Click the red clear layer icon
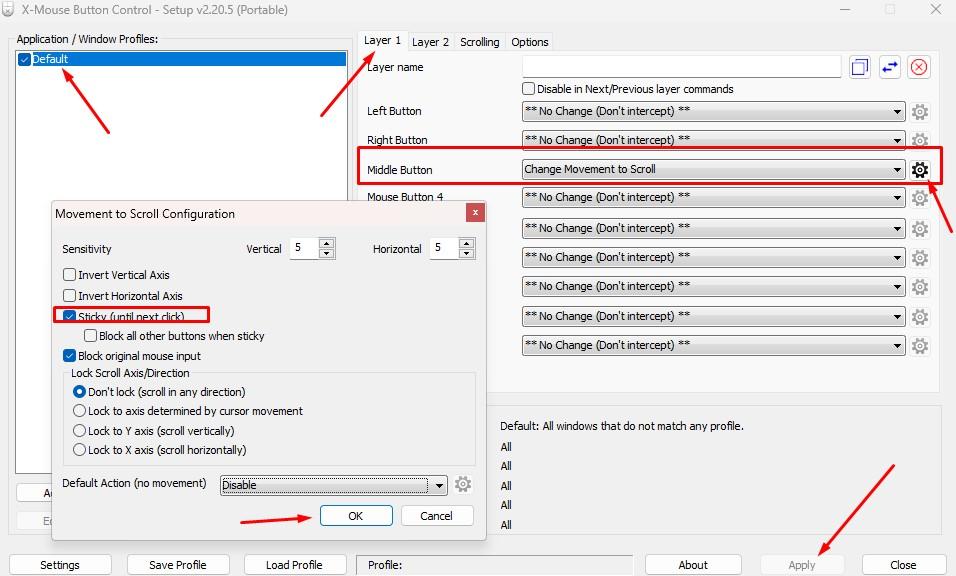This screenshot has height=576, width=956. point(918,66)
